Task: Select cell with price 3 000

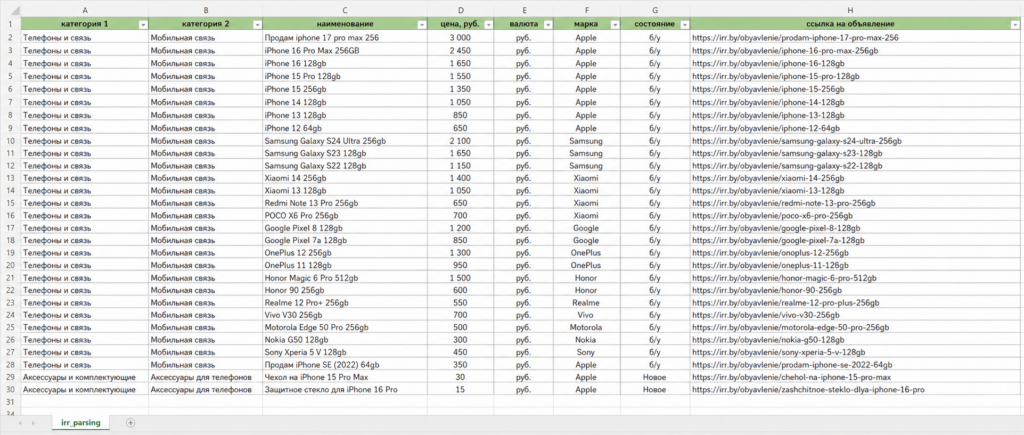Action: click(461, 38)
